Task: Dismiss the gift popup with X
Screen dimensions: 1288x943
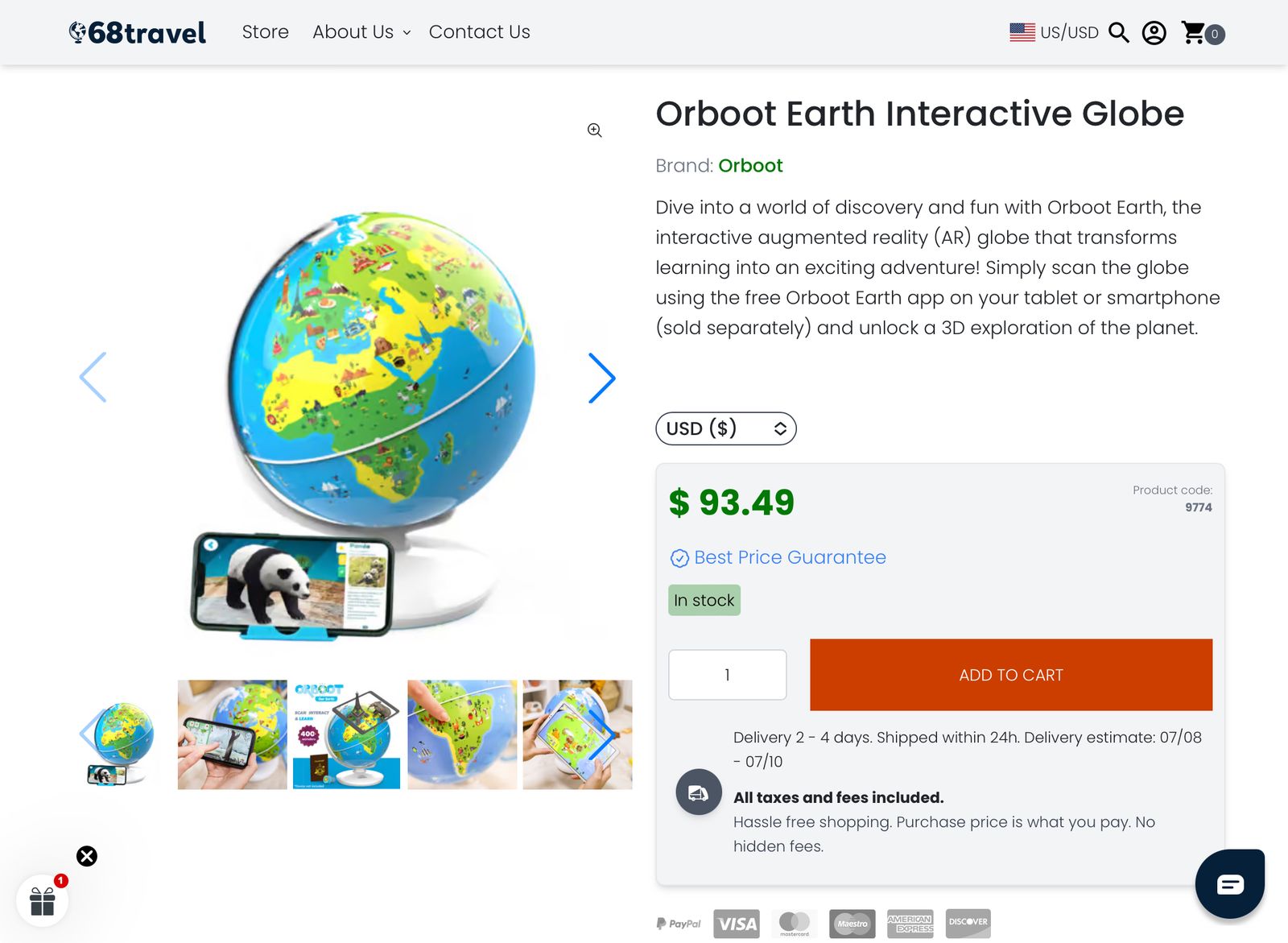Action: pyautogui.click(x=87, y=856)
